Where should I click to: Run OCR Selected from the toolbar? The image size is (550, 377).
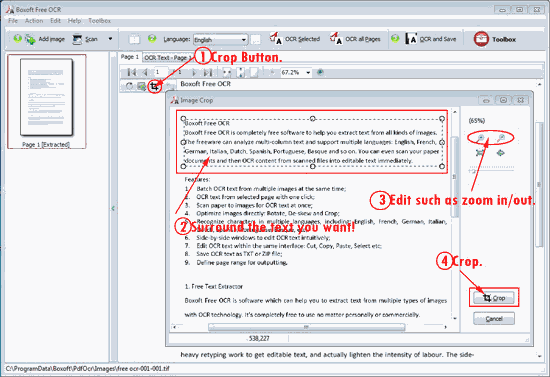pos(295,39)
